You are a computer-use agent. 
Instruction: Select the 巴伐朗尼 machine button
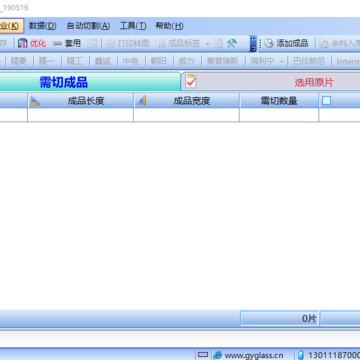309,61
